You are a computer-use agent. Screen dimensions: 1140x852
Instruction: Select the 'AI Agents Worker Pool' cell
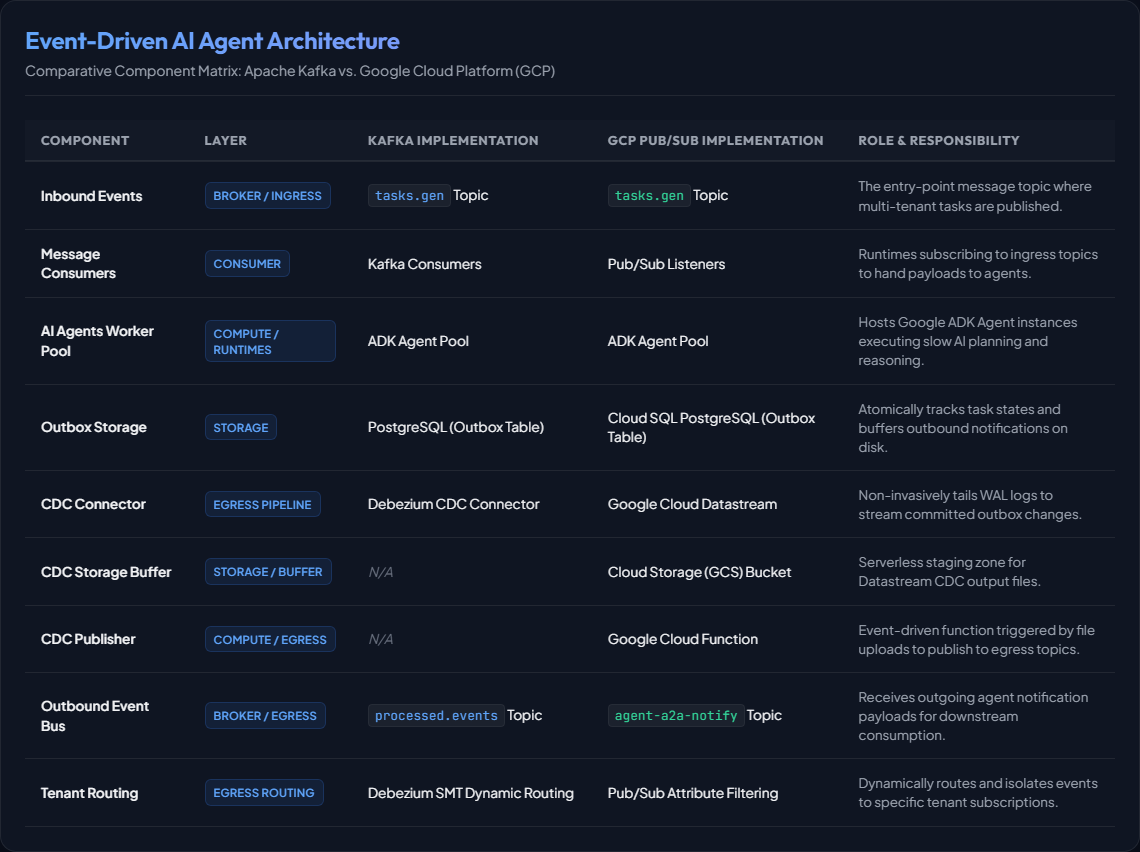[x=97, y=341]
